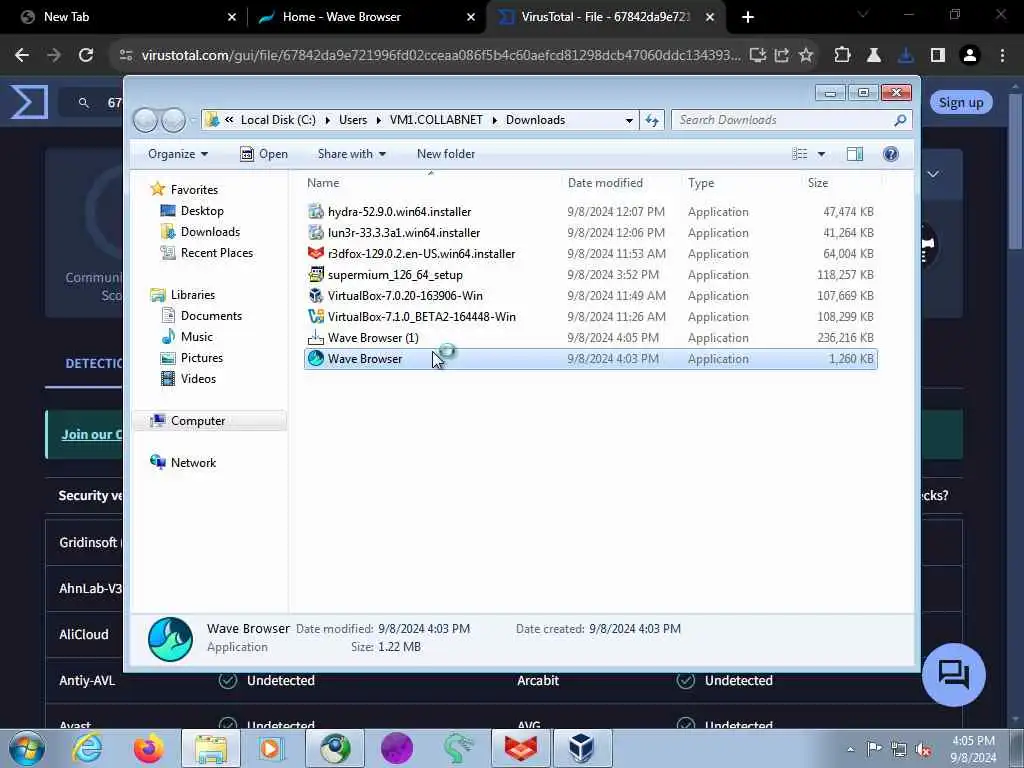Expand the address bar history dropdown arrow
Image resolution: width=1024 pixels, height=768 pixels.
tap(629, 120)
